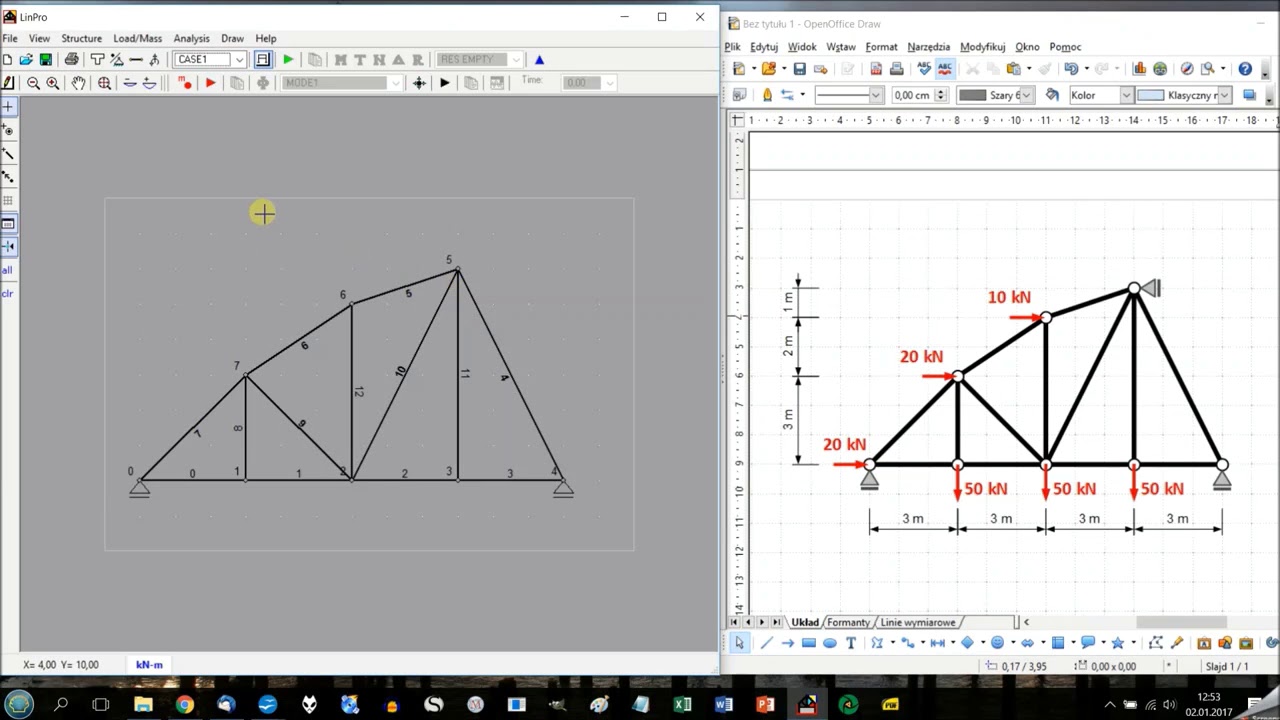This screenshot has height=720, width=1280.
Task: Click the save icon in OpenOffice Draw
Action: click(799, 69)
